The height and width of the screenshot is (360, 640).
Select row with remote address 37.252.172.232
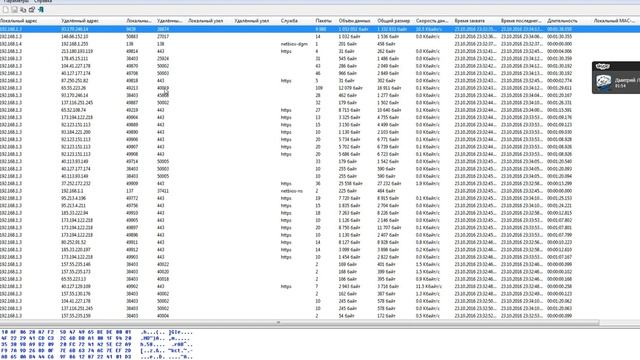(x=320, y=184)
